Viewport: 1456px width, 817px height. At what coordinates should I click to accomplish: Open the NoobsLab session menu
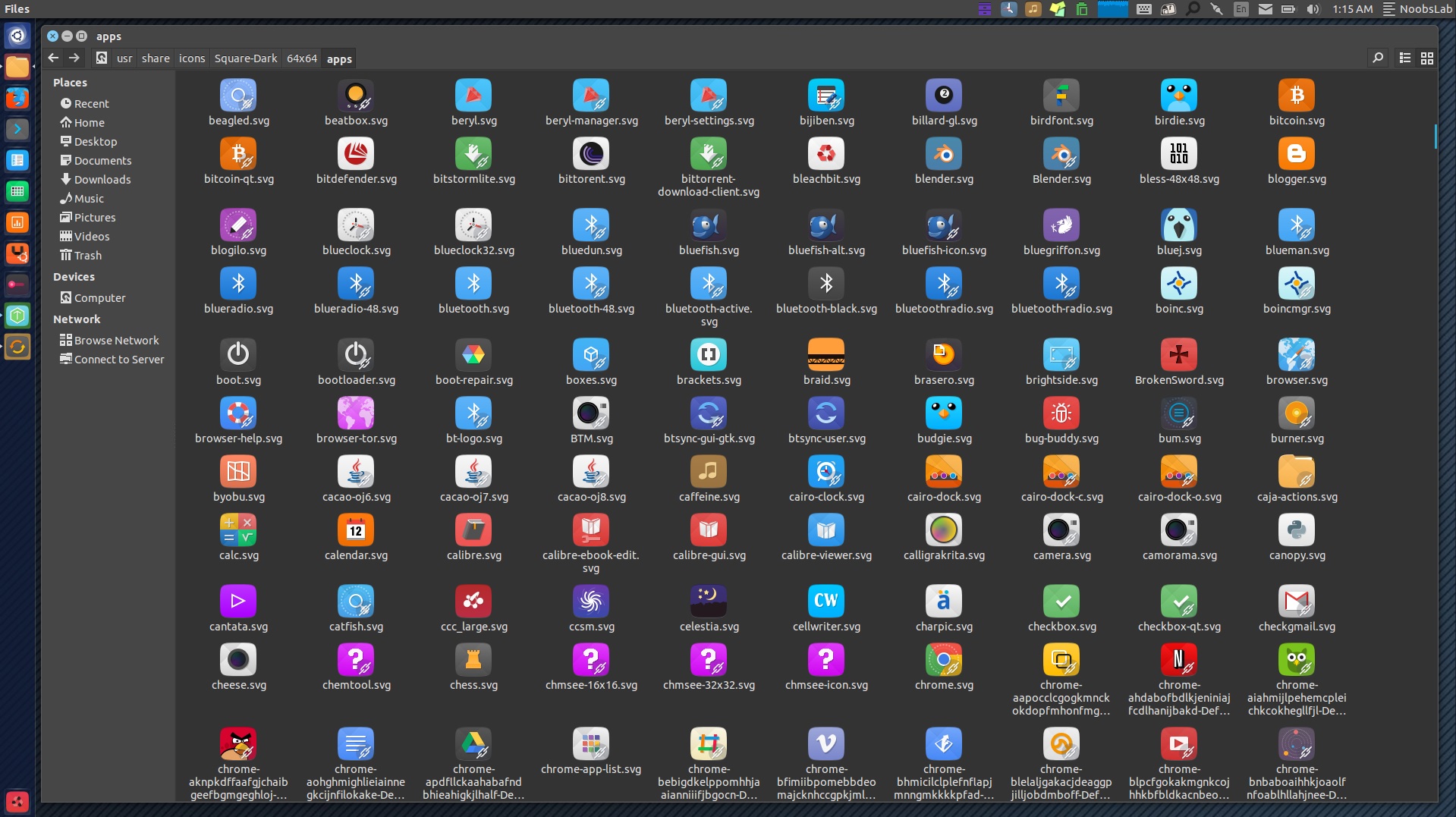[x=1417, y=9]
